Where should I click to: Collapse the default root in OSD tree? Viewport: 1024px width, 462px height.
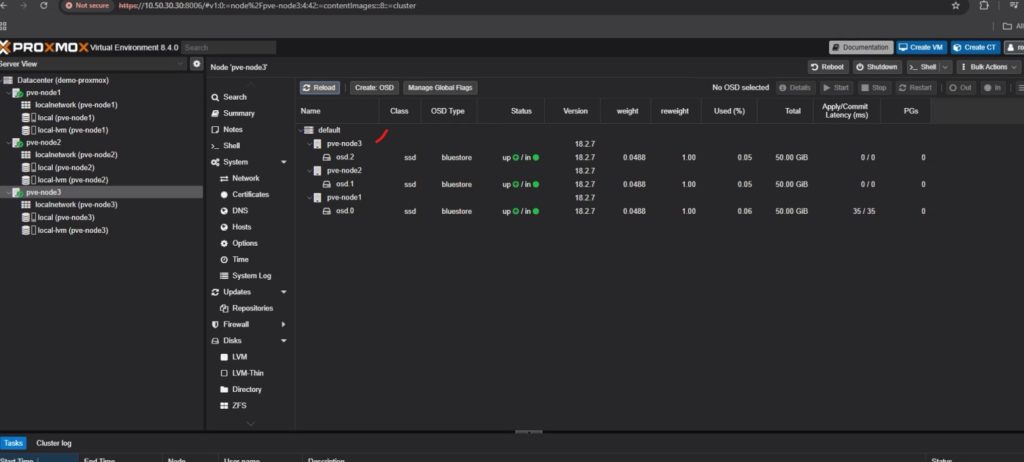(300, 130)
